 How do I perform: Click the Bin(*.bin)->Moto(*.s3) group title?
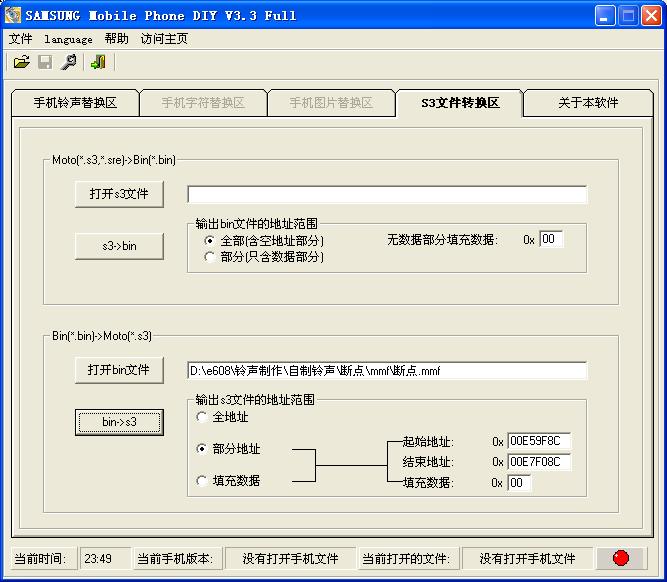point(102,336)
